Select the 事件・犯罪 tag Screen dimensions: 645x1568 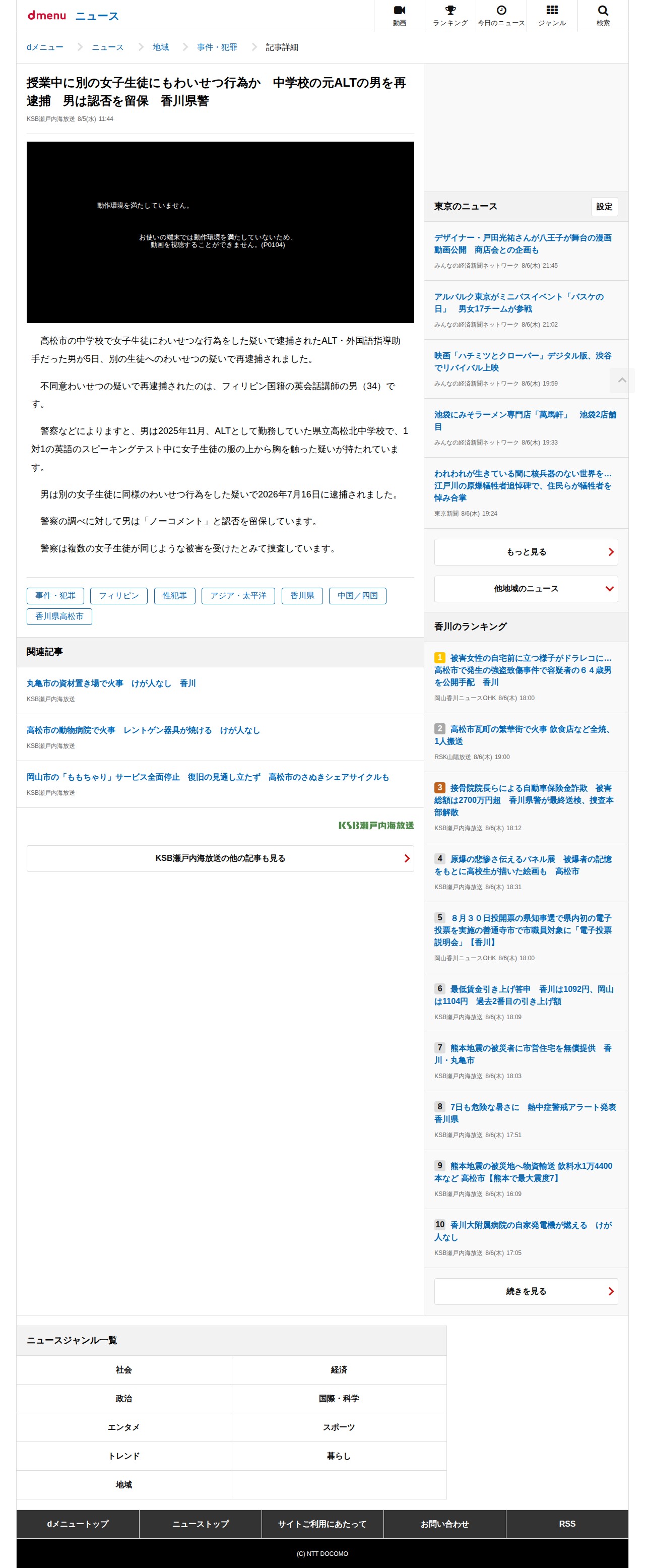55,595
